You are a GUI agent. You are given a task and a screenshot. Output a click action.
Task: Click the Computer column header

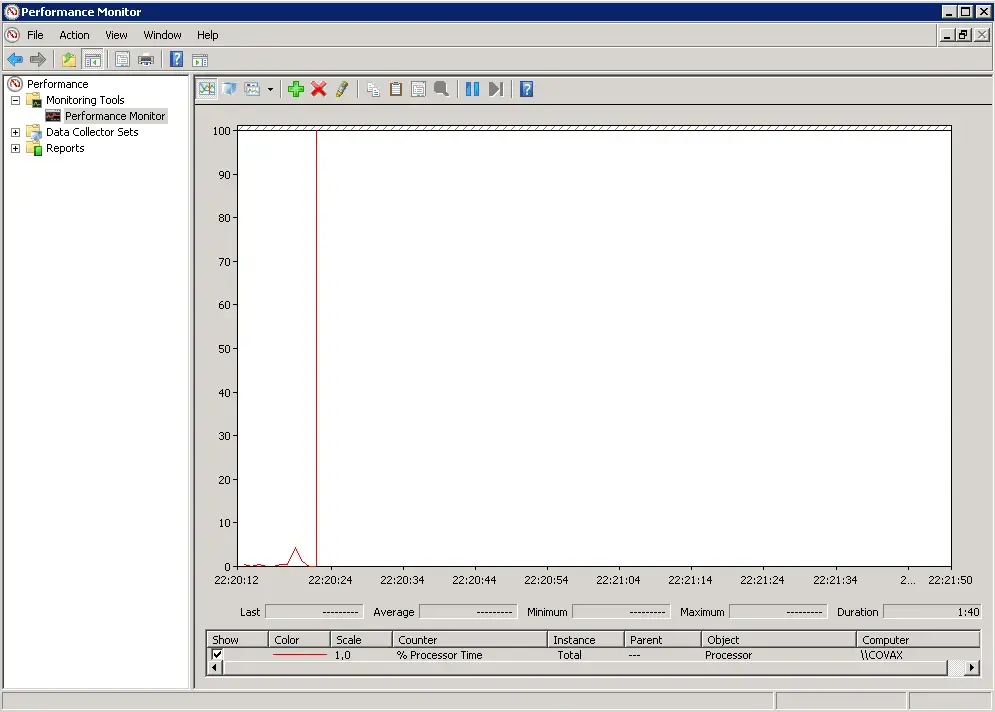(x=918, y=639)
